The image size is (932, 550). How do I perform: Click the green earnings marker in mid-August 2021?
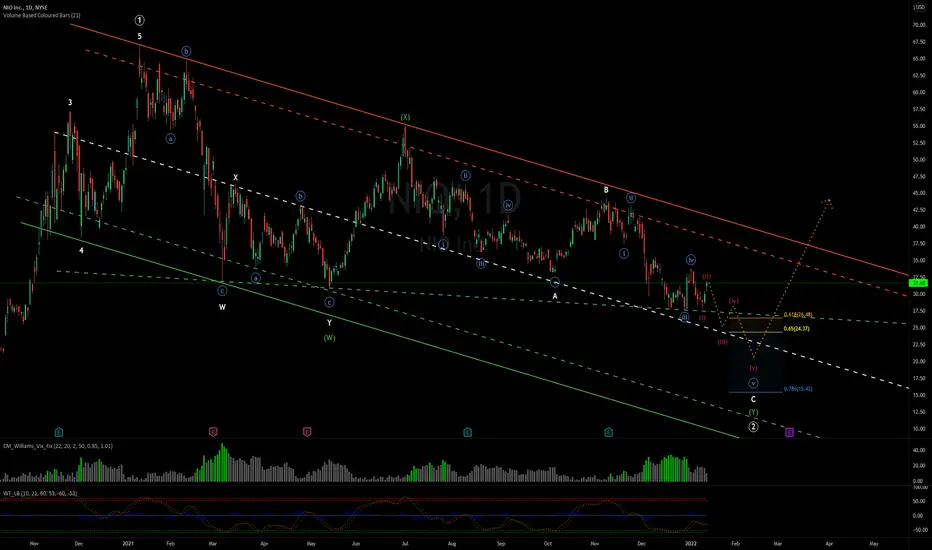coord(468,432)
